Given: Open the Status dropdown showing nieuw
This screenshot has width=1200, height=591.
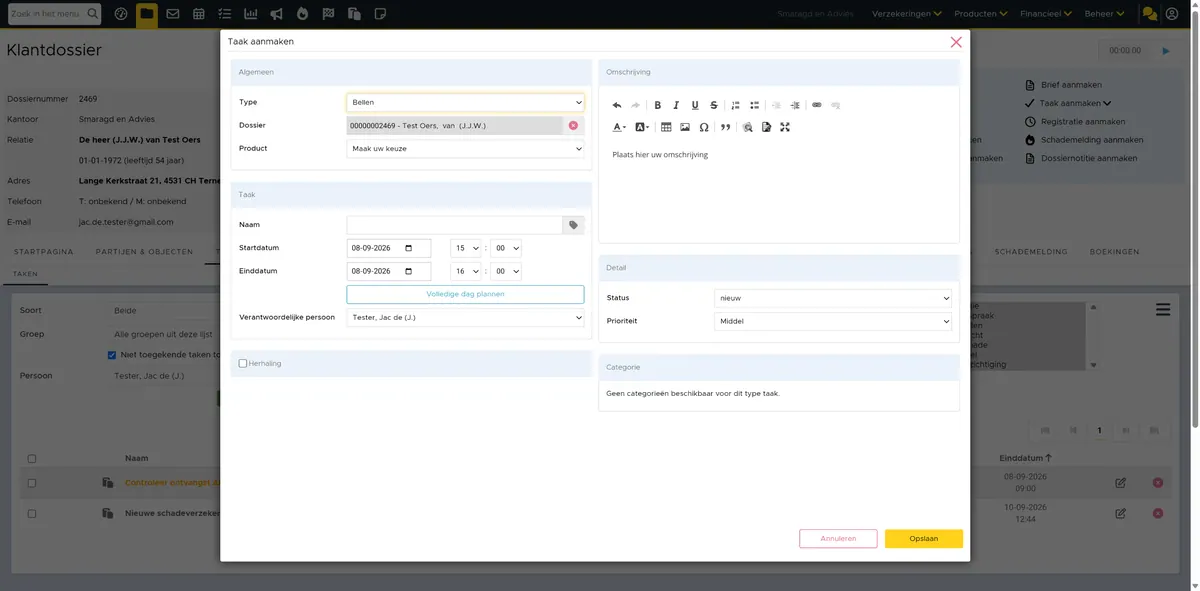Looking at the screenshot, I should (x=833, y=298).
